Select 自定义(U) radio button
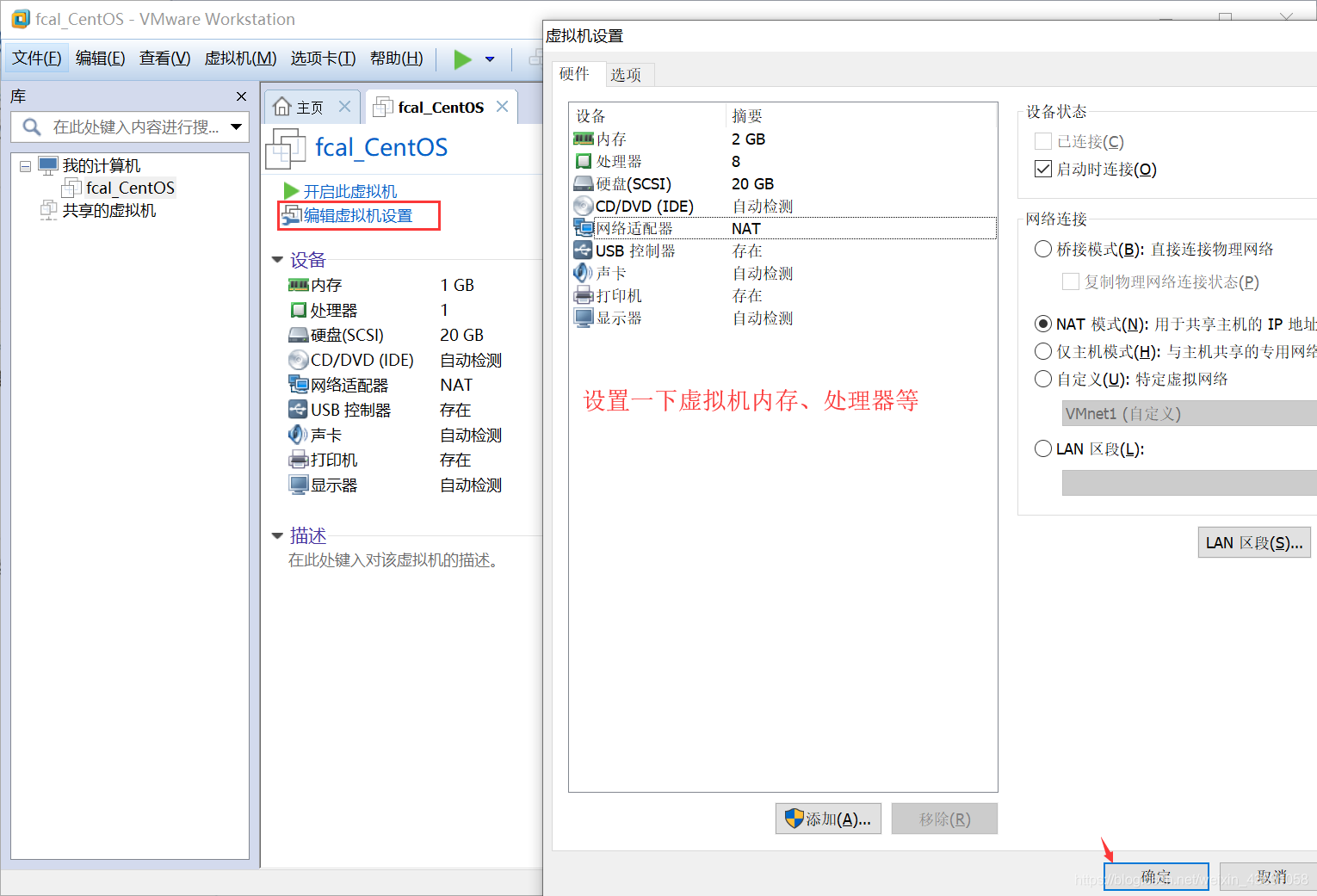This screenshot has height=896, width=1317. [1043, 379]
